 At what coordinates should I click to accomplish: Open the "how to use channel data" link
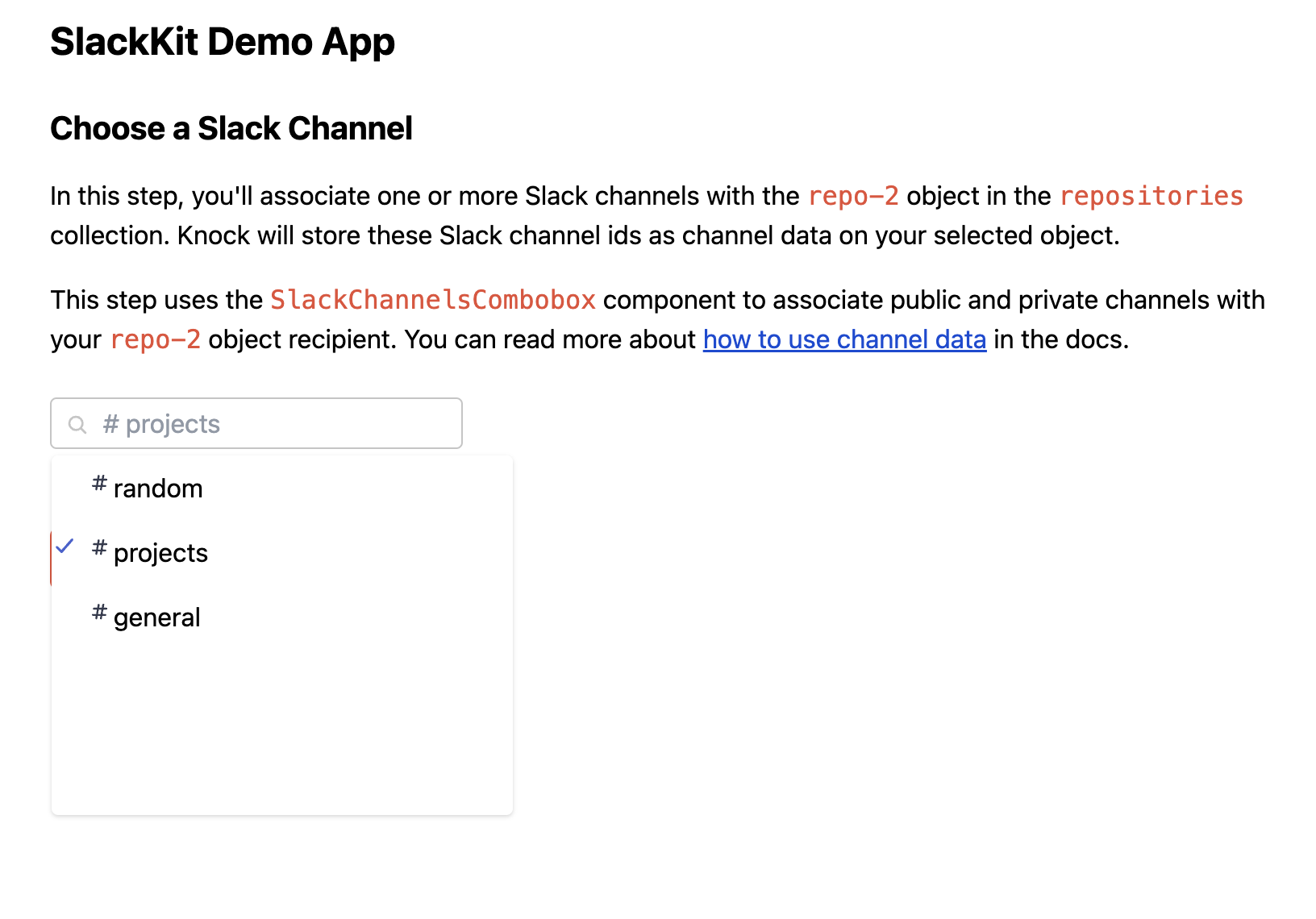(844, 339)
